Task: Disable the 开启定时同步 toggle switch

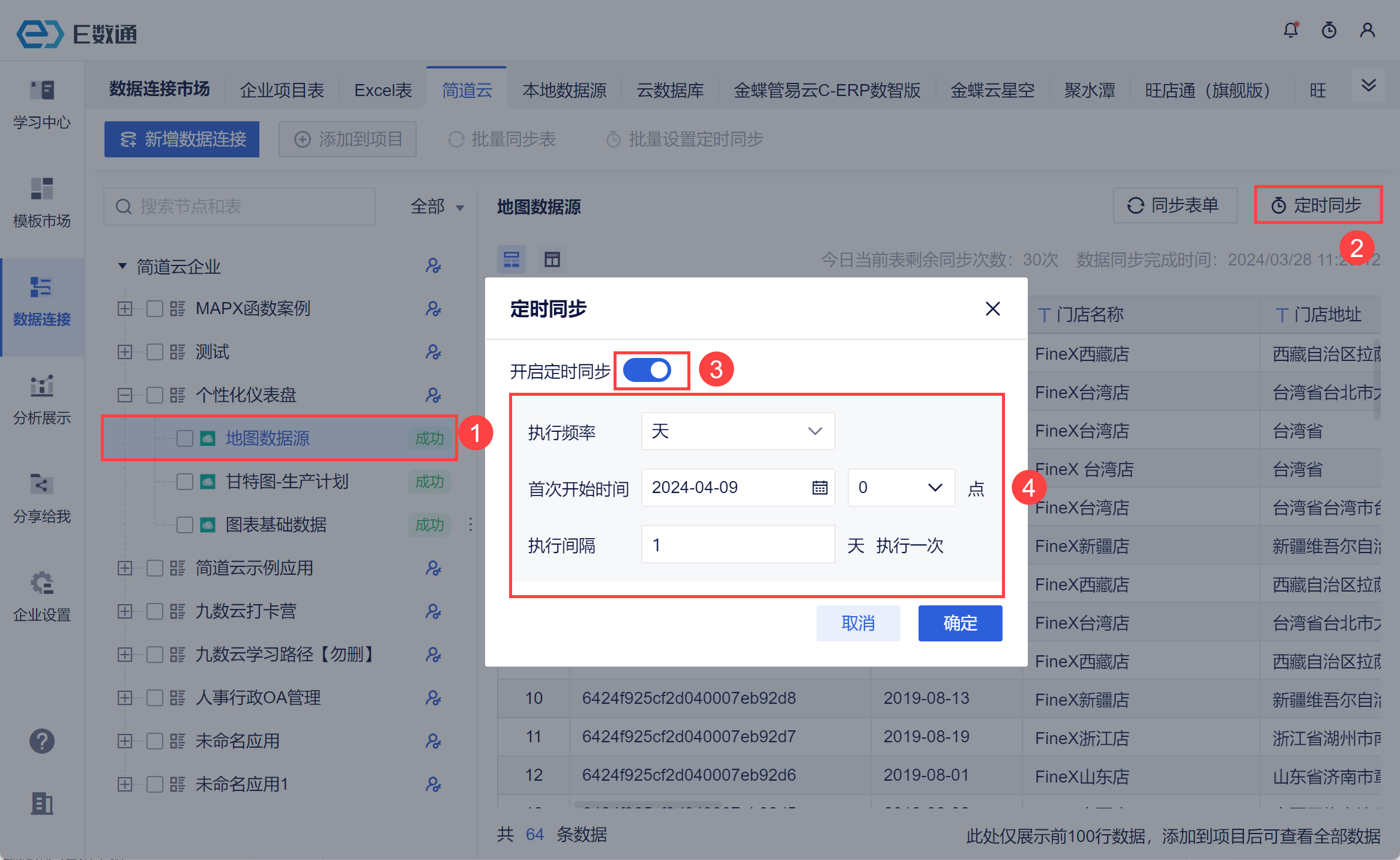Action: tap(647, 370)
